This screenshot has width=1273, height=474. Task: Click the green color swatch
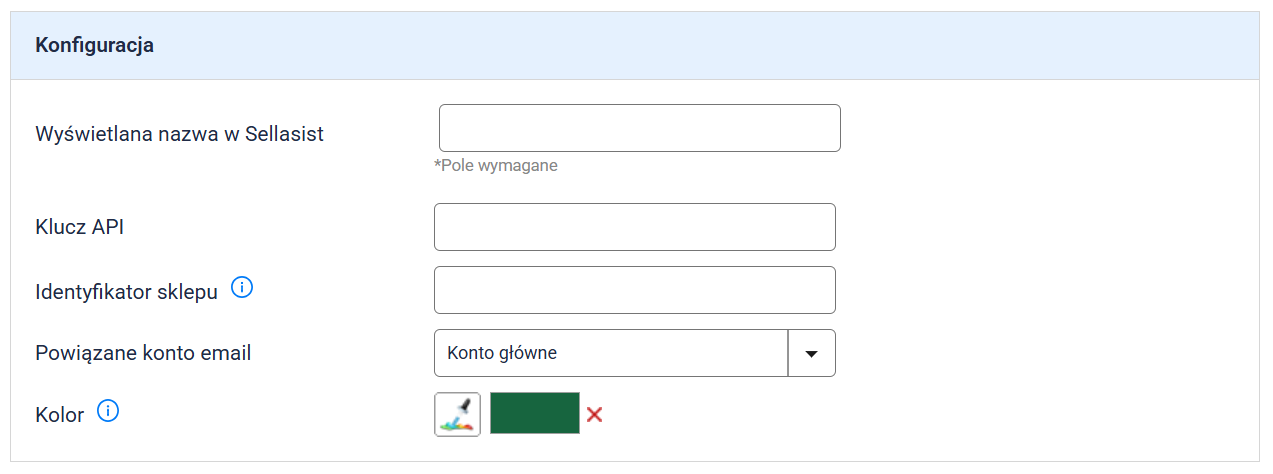(535, 413)
